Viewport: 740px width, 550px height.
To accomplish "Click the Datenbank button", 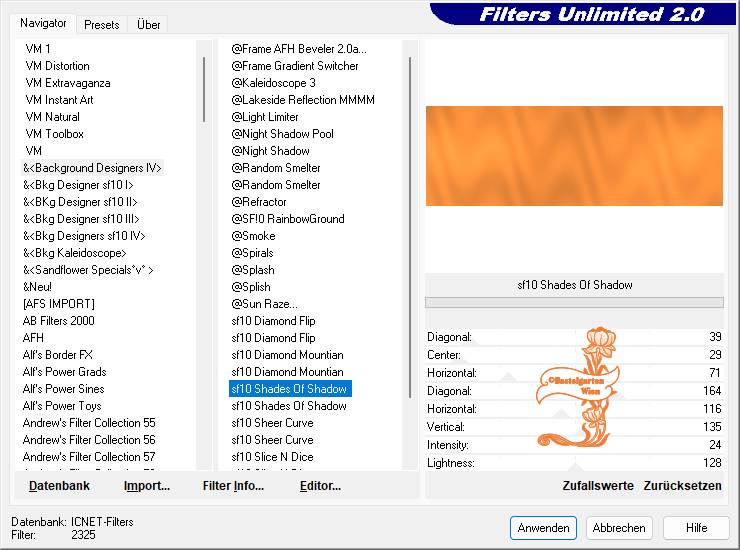I will click(x=59, y=486).
